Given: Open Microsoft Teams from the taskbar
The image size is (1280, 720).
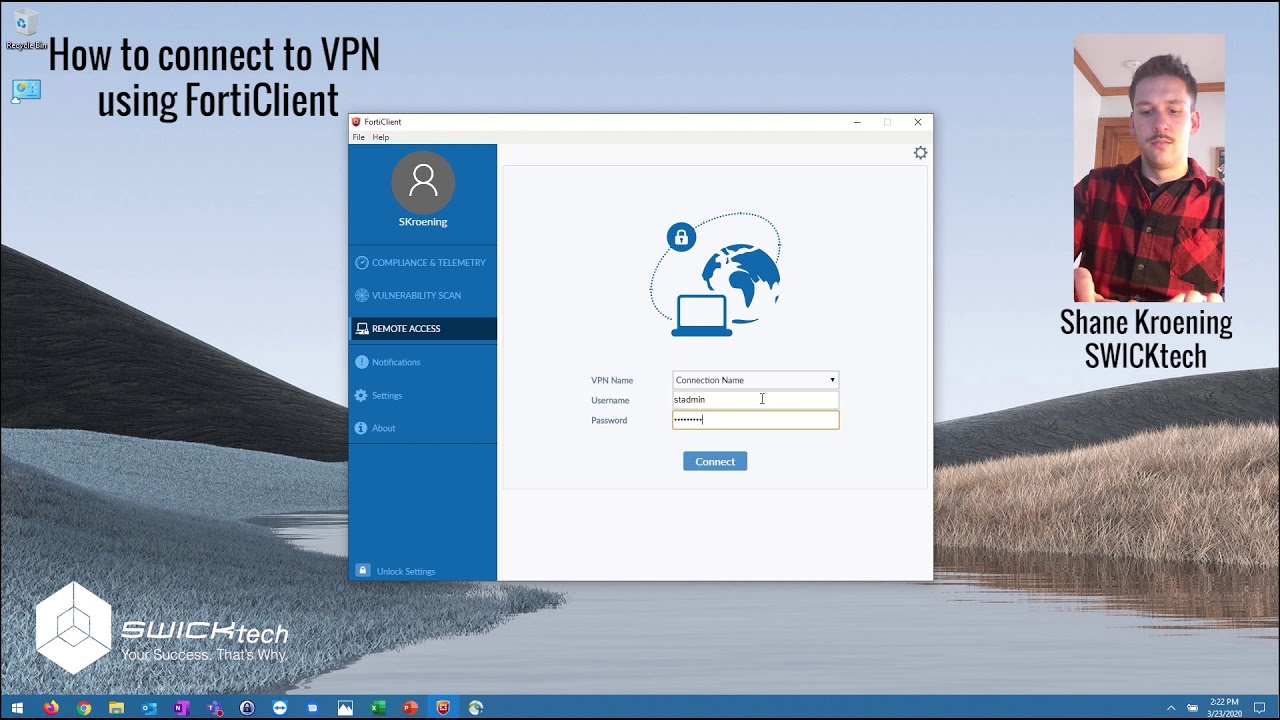Looking at the screenshot, I should [214, 708].
